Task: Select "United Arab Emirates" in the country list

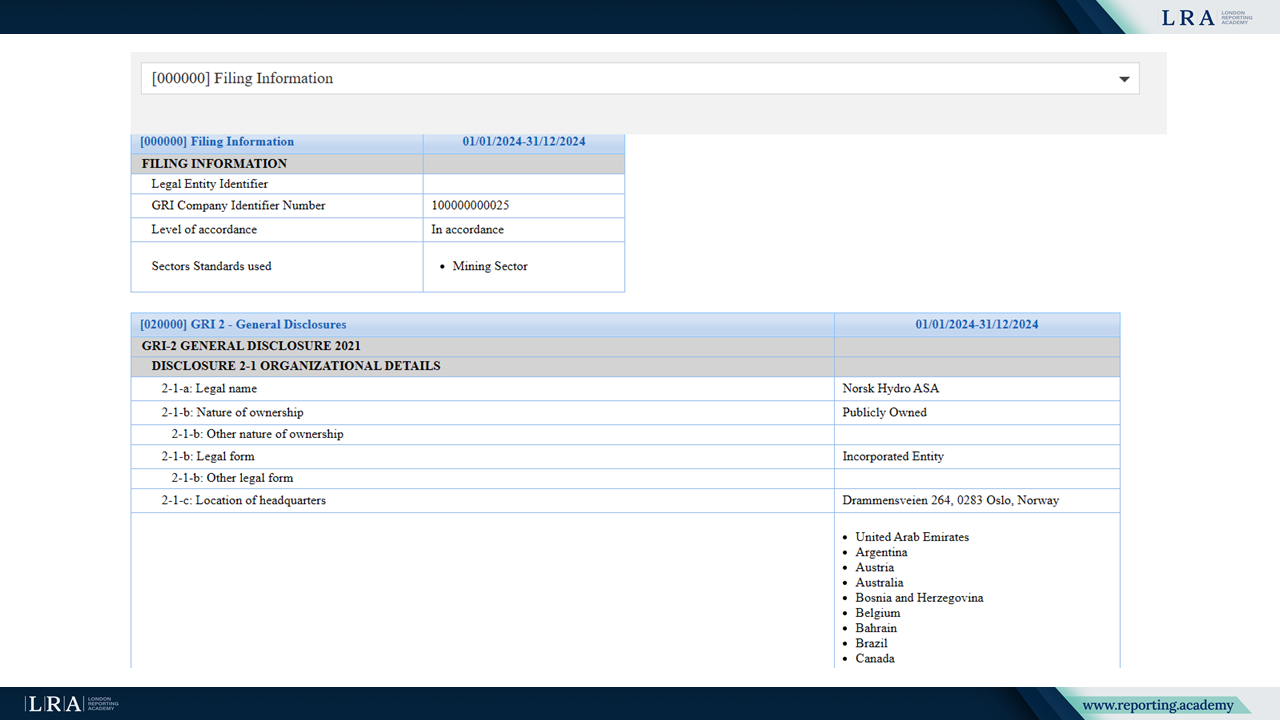Action: click(x=912, y=538)
